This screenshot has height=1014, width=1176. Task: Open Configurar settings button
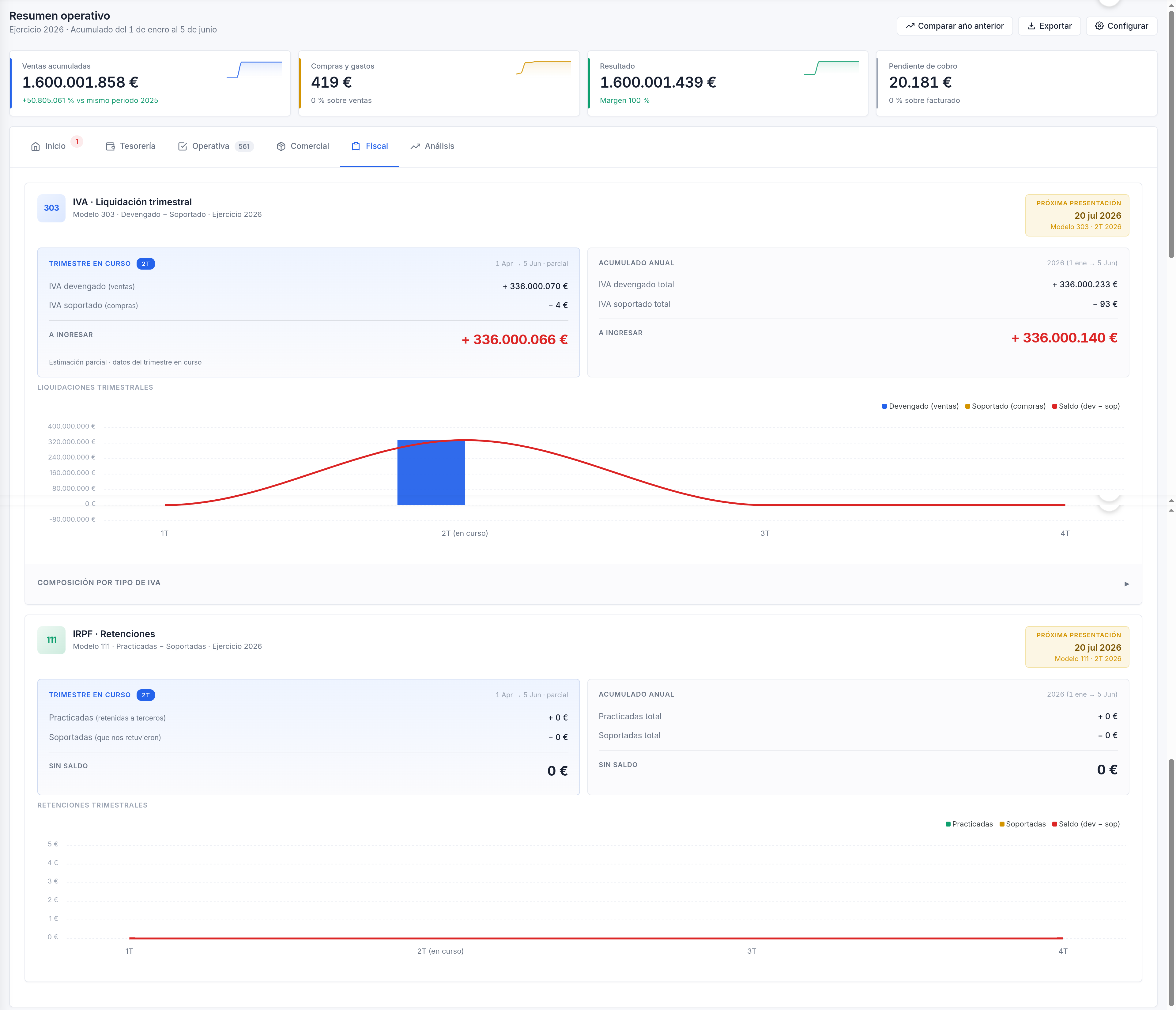1121,26
